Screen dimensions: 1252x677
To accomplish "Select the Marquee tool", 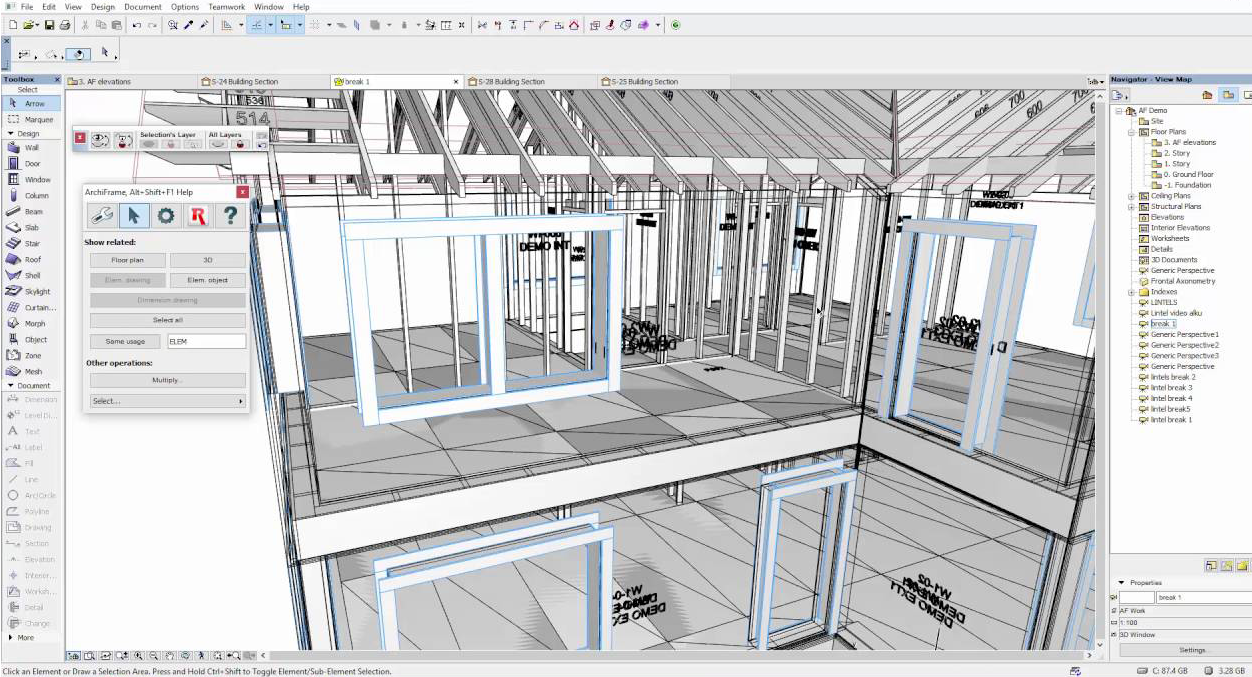I will [31, 119].
